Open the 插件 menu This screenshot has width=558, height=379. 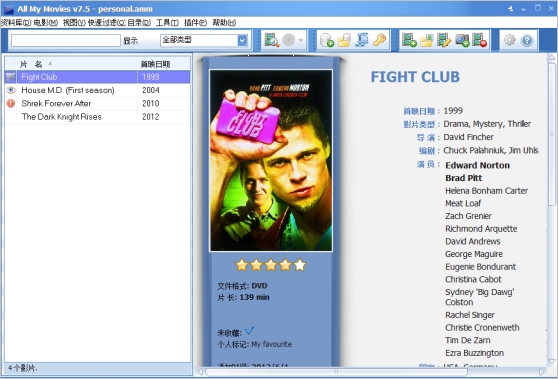point(195,23)
